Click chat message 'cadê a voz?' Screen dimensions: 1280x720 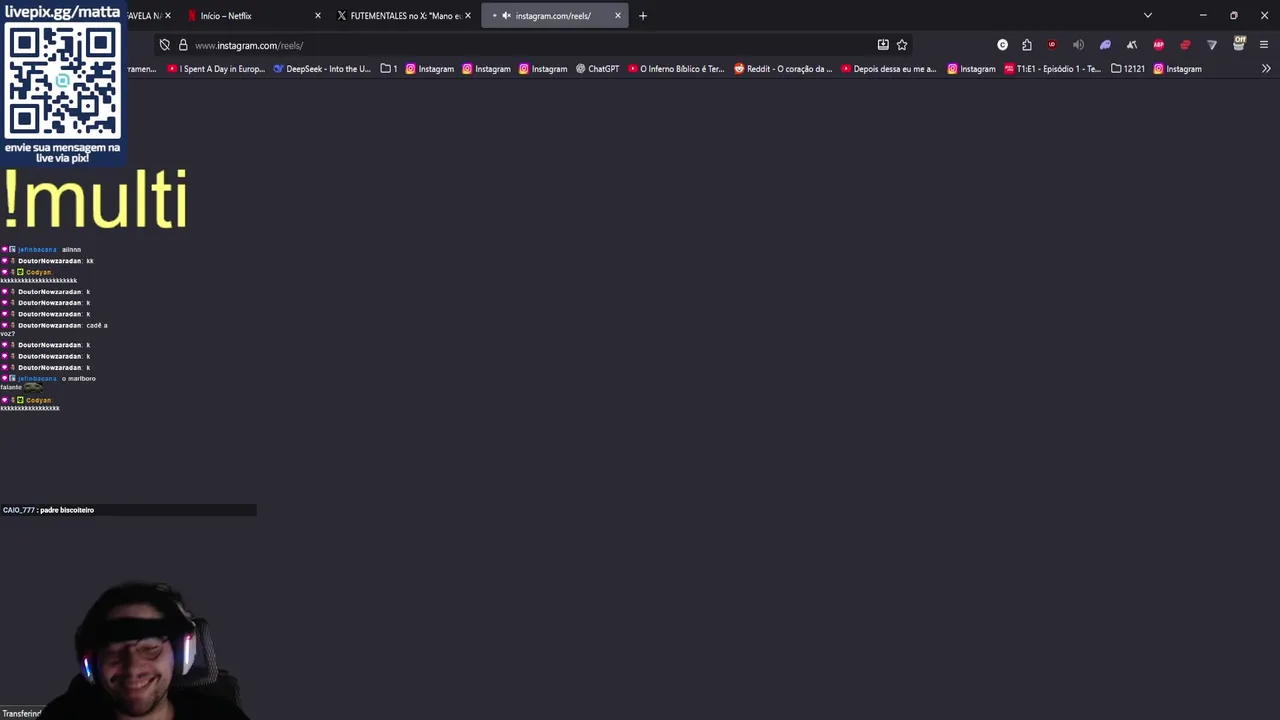[54, 329]
